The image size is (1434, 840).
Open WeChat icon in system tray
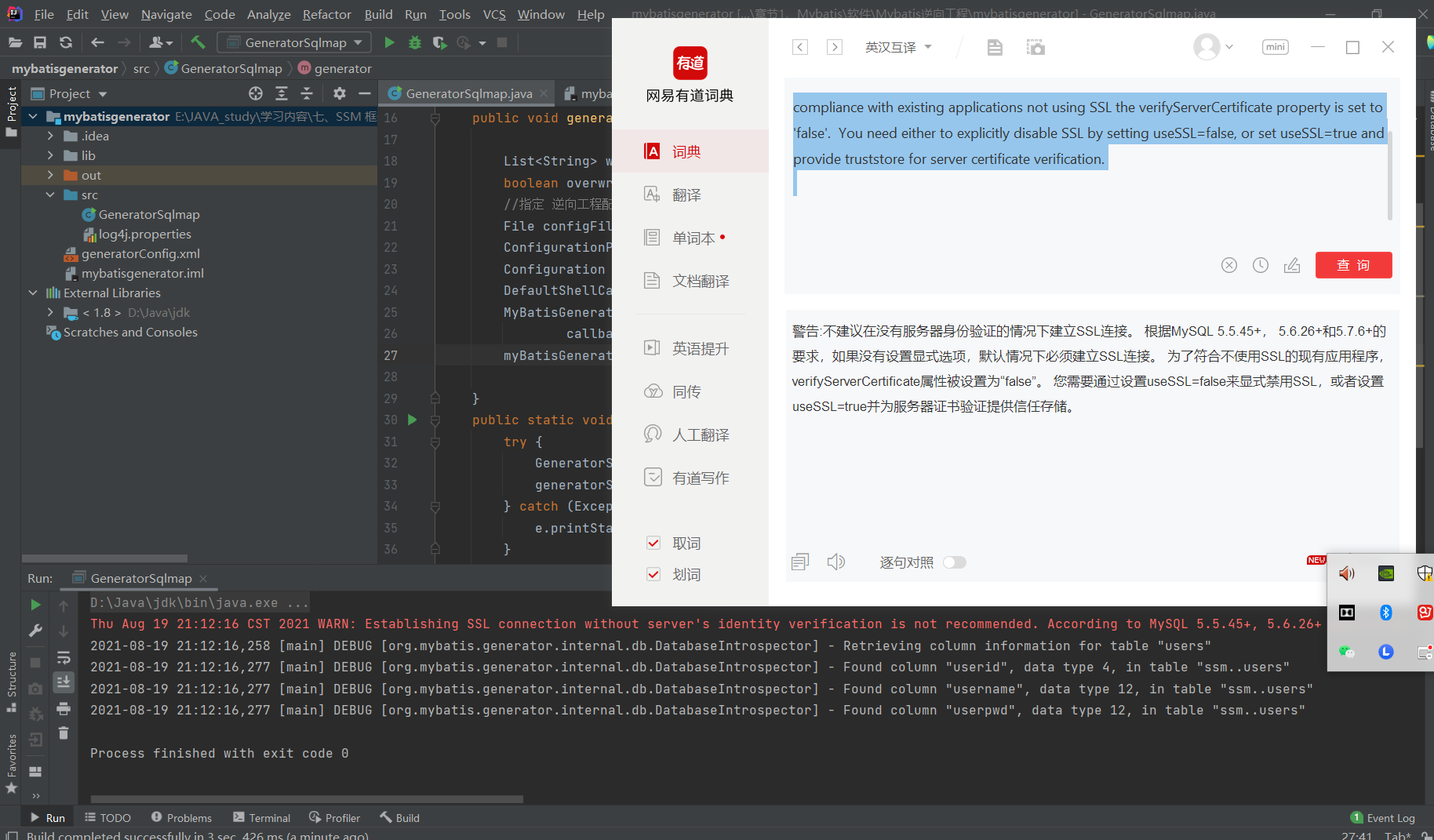point(1347,652)
